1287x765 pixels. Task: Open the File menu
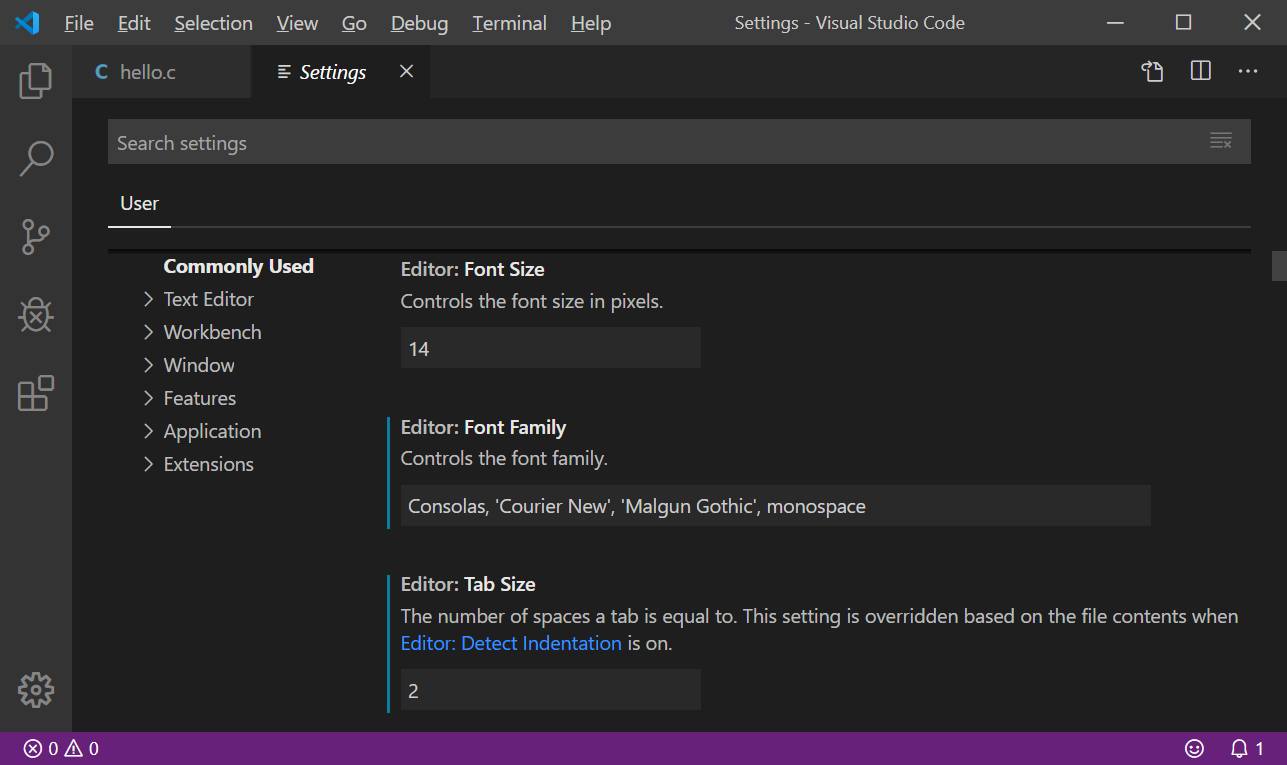79,22
